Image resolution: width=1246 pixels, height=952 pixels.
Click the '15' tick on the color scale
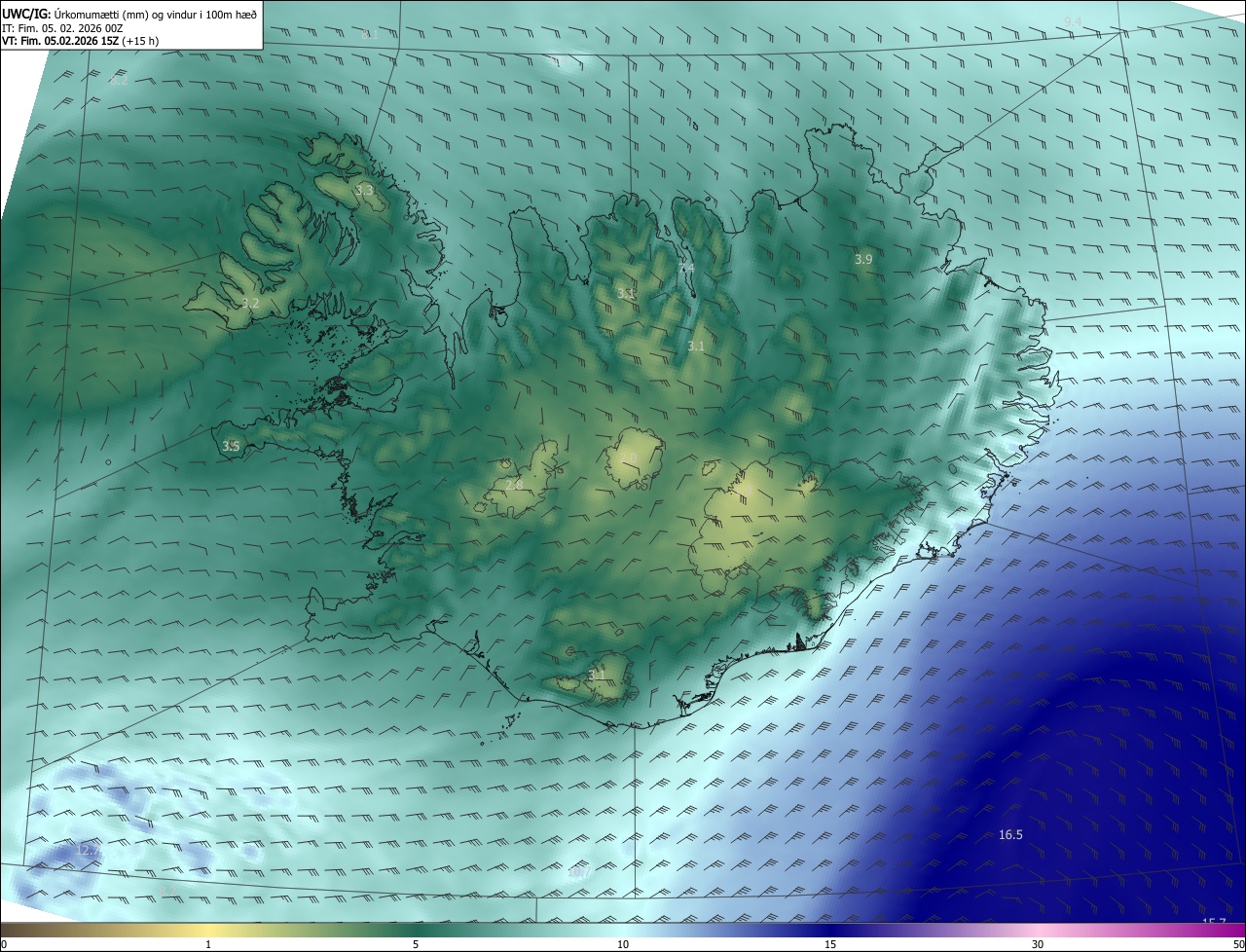(x=830, y=944)
